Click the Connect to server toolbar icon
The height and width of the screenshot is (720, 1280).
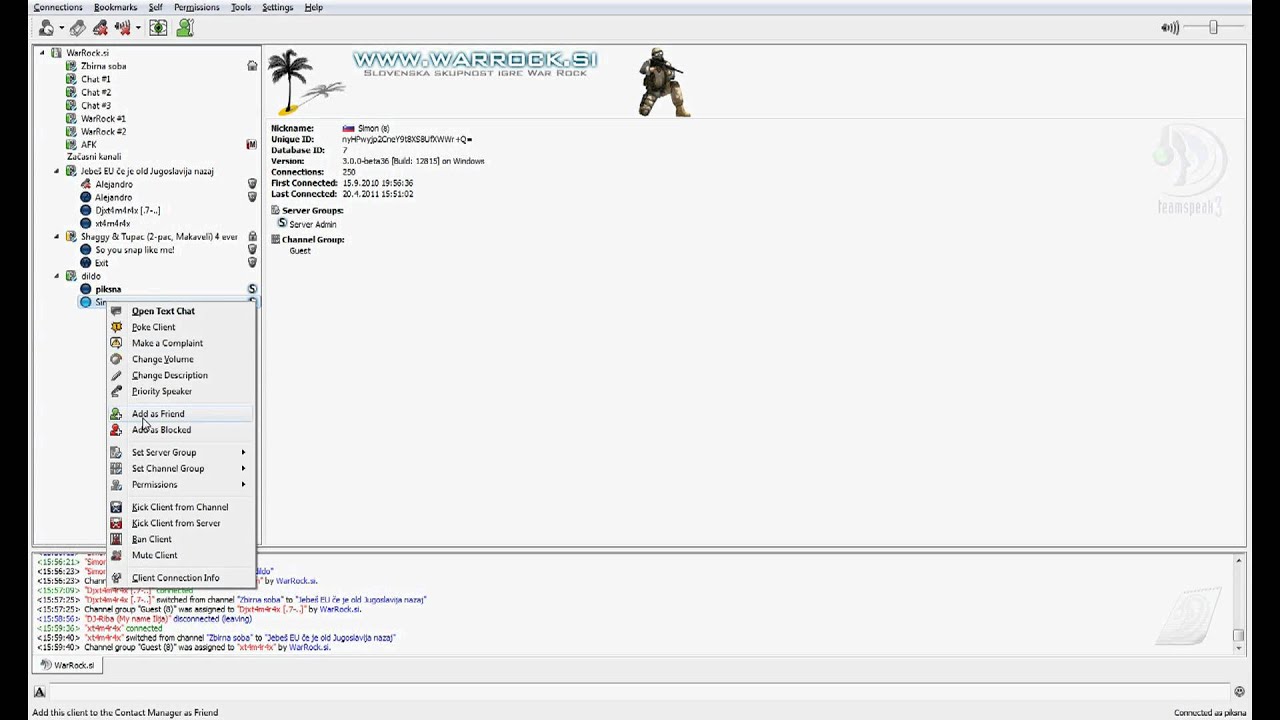pos(46,28)
